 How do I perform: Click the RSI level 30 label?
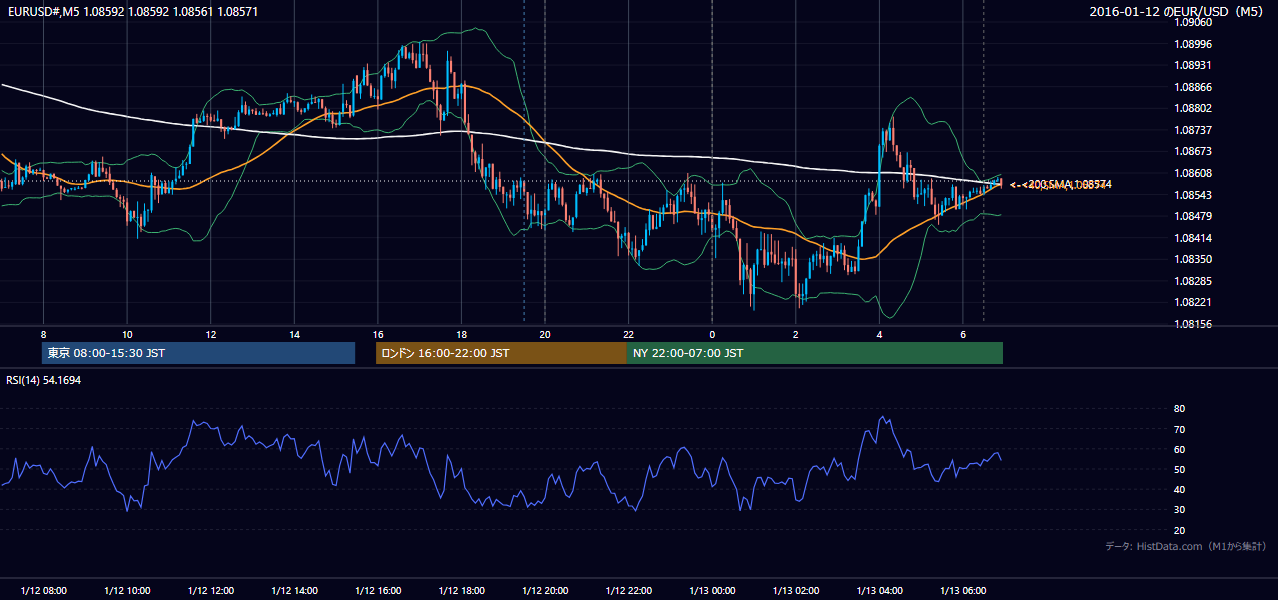1179,509
